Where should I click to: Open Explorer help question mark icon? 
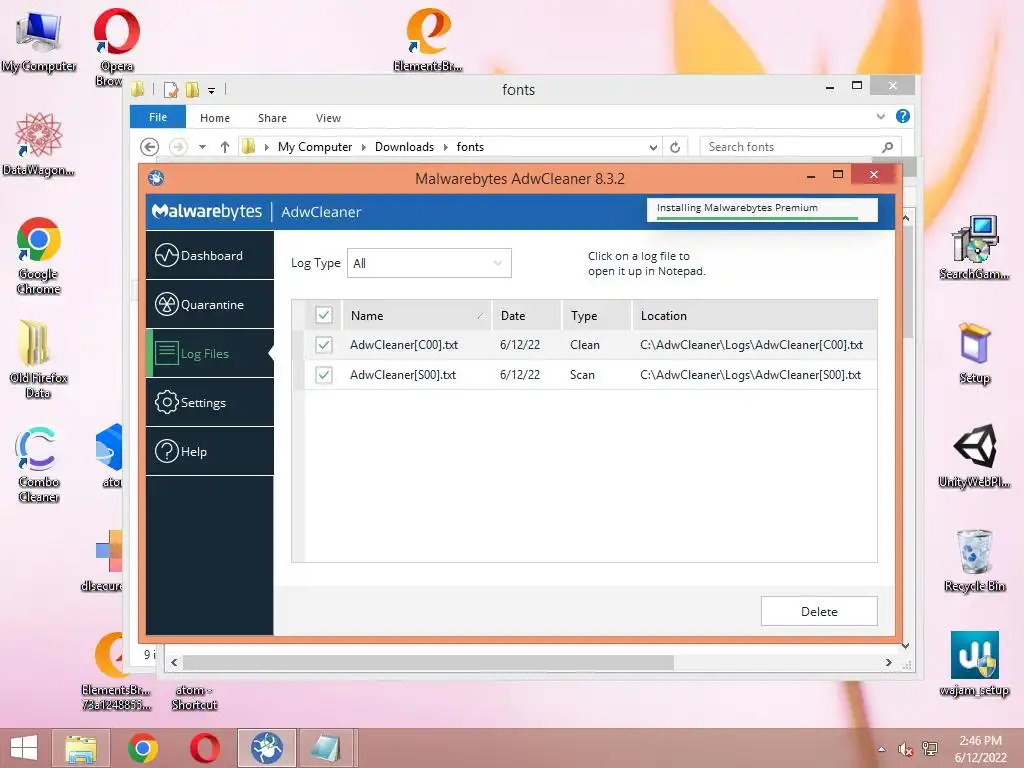[x=903, y=116]
